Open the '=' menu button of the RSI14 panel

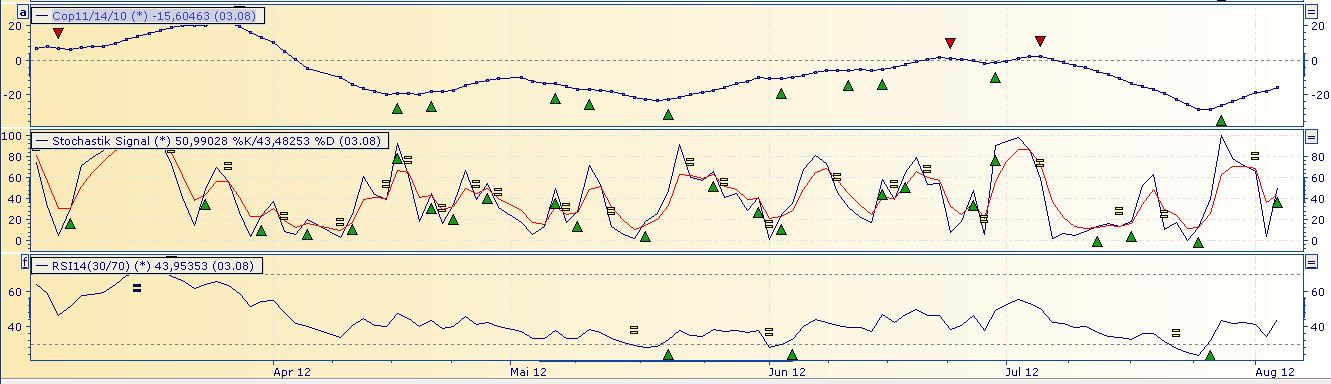[x=1312, y=262]
